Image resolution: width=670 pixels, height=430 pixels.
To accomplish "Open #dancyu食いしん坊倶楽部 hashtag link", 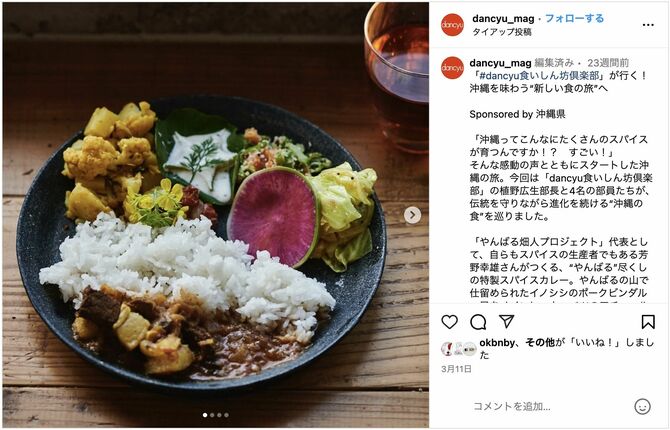I will [539, 76].
